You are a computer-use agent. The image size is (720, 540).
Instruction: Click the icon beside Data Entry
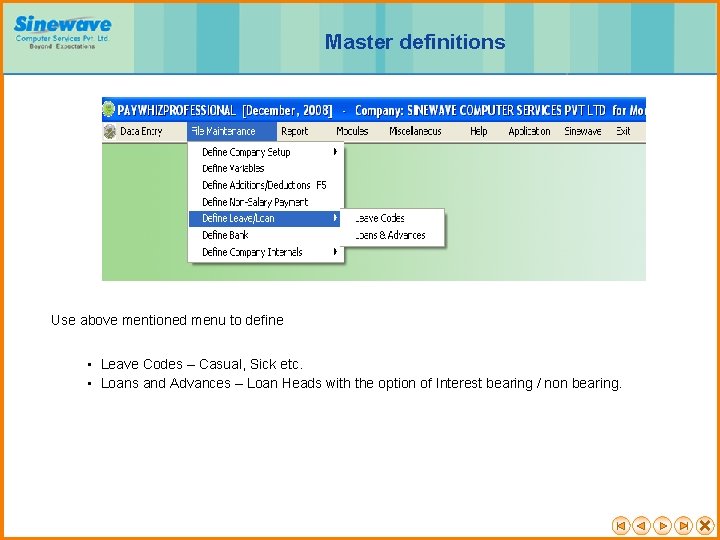coord(110,132)
